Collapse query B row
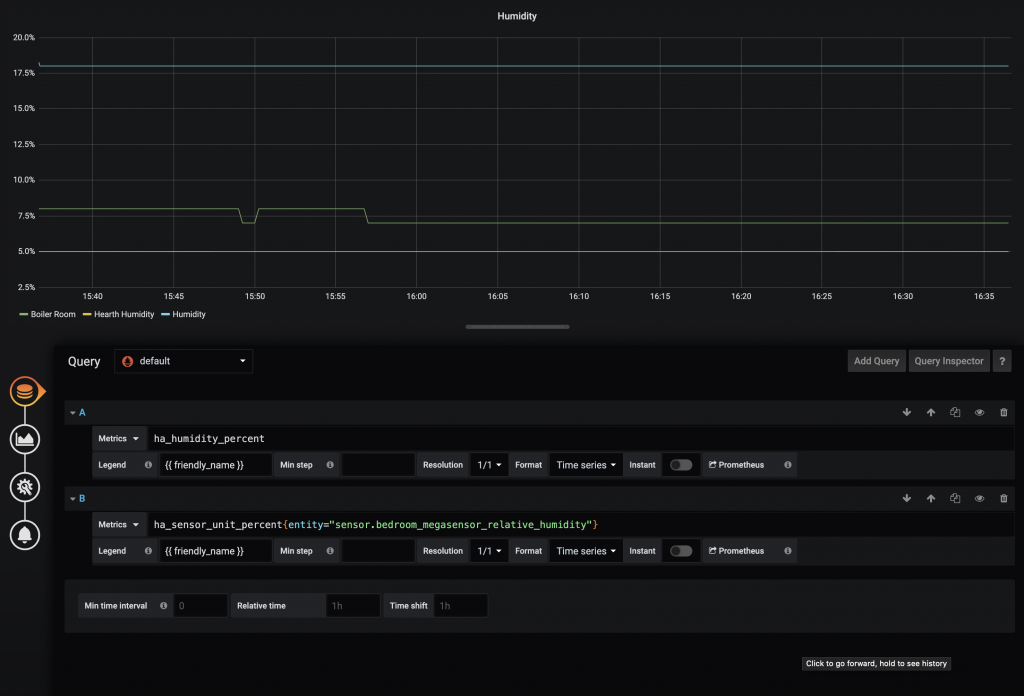1024x696 pixels. click(73, 499)
